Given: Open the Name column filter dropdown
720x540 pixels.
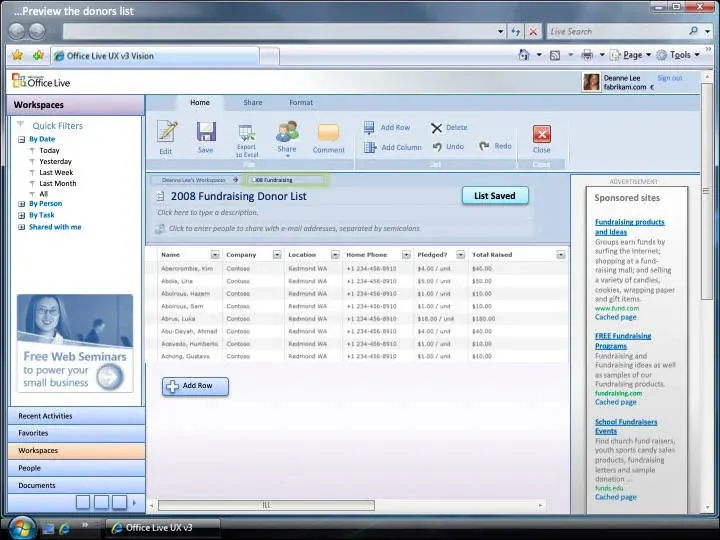Looking at the screenshot, I should 215,255.
